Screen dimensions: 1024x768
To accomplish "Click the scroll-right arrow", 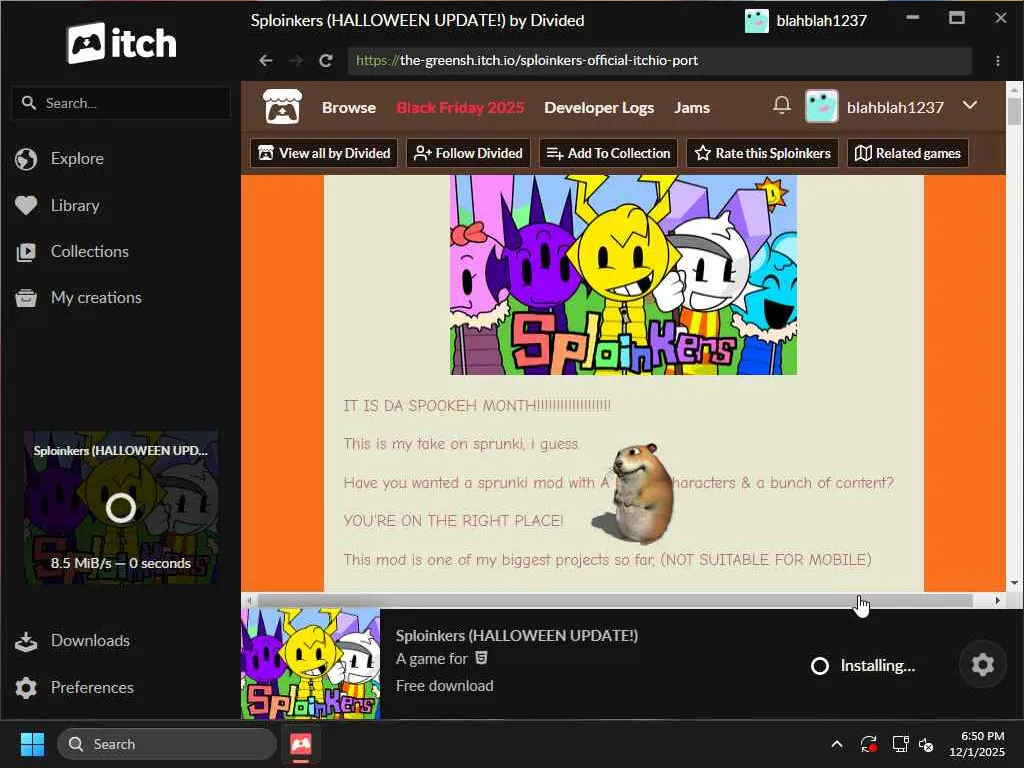I will [997, 601].
